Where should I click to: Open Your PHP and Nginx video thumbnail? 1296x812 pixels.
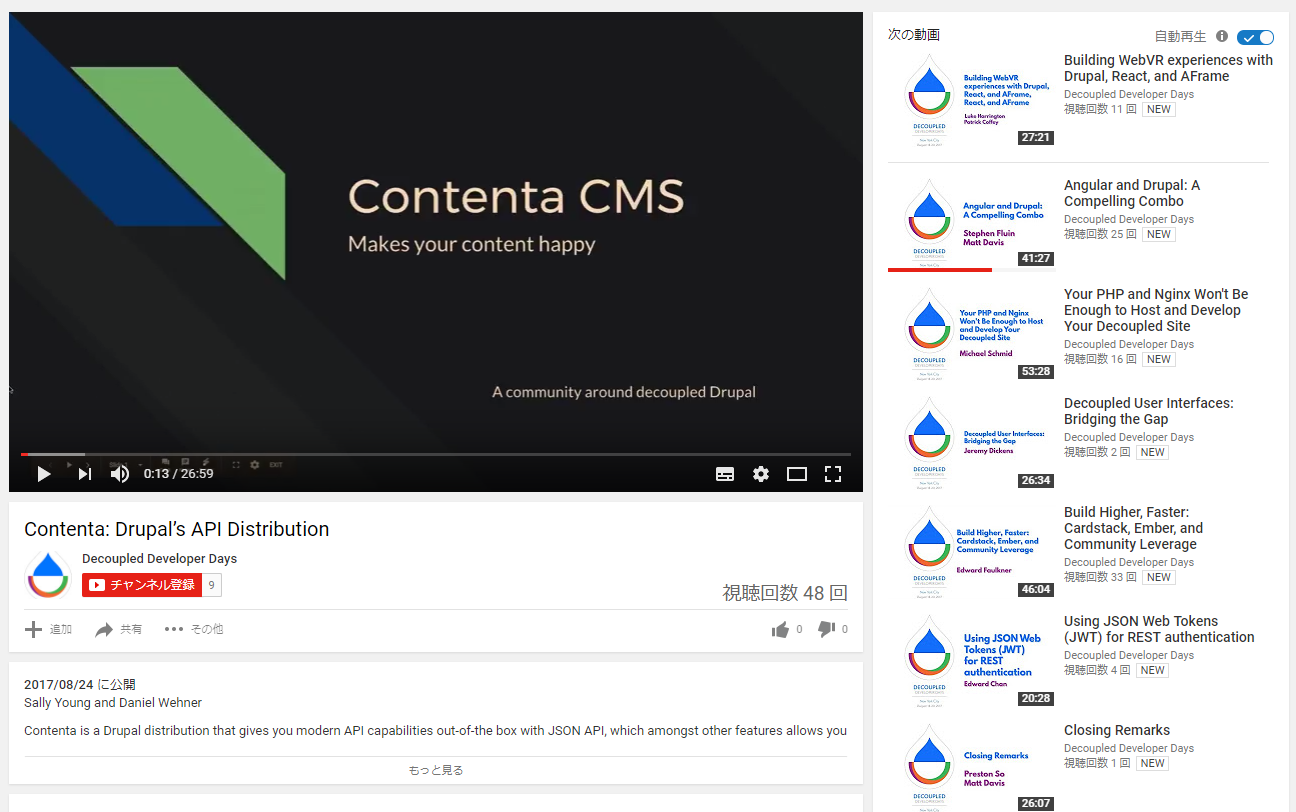[x=971, y=334]
